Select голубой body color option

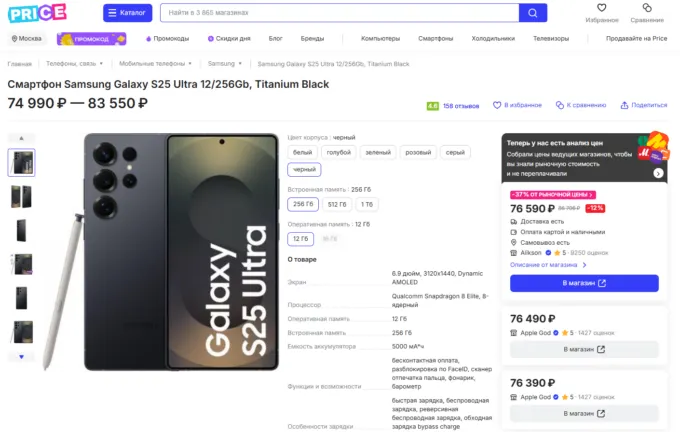[x=338, y=152]
